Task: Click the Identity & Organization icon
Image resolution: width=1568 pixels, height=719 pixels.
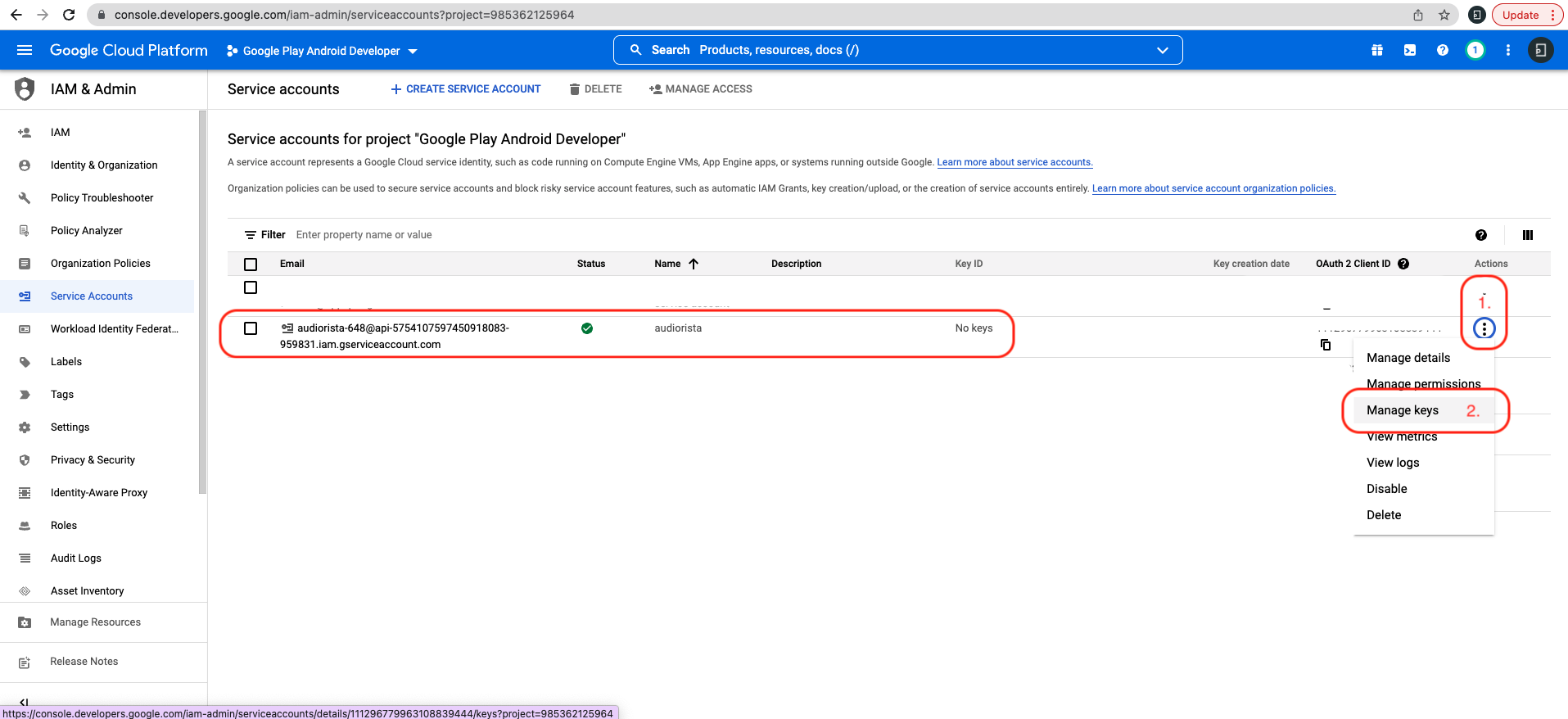Action: click(x=25, y=165)
